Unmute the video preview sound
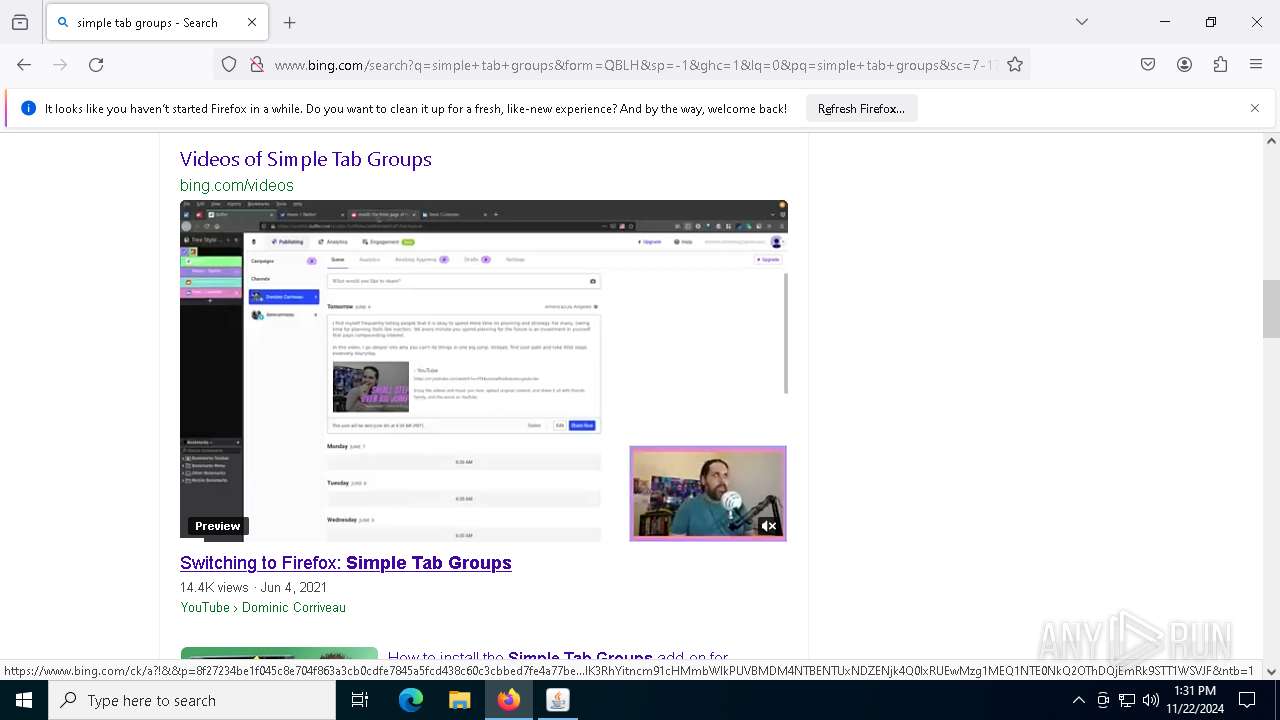The width and height of the screenshot is (1280, 720). click(x=768, y=526)
